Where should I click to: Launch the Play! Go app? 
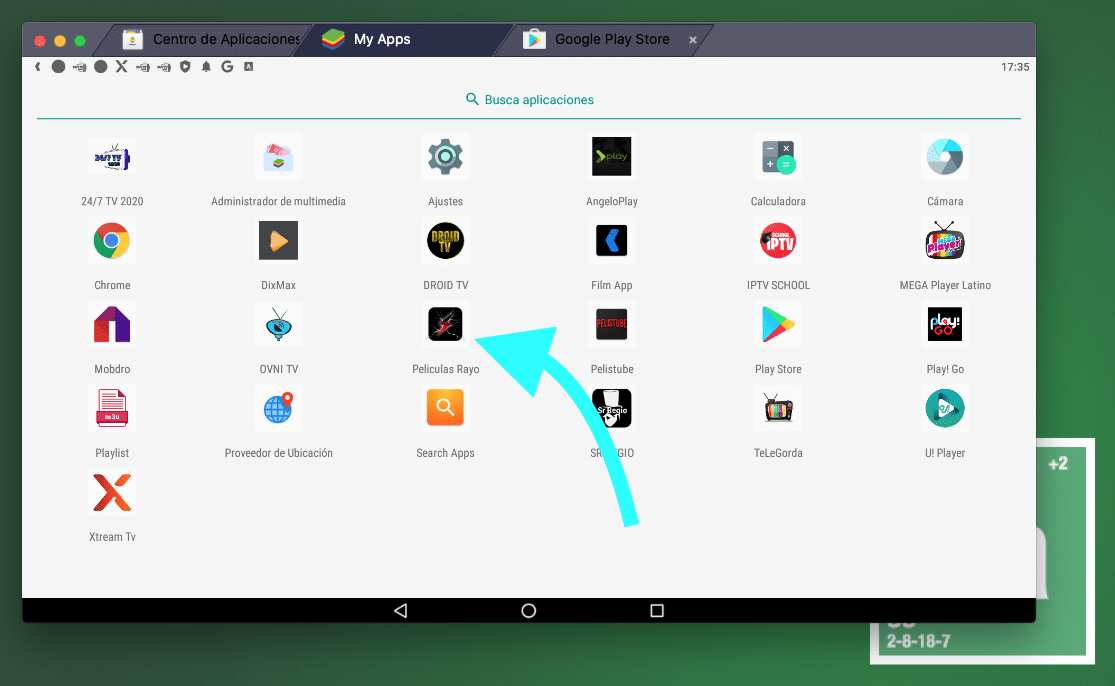point(944,325)
